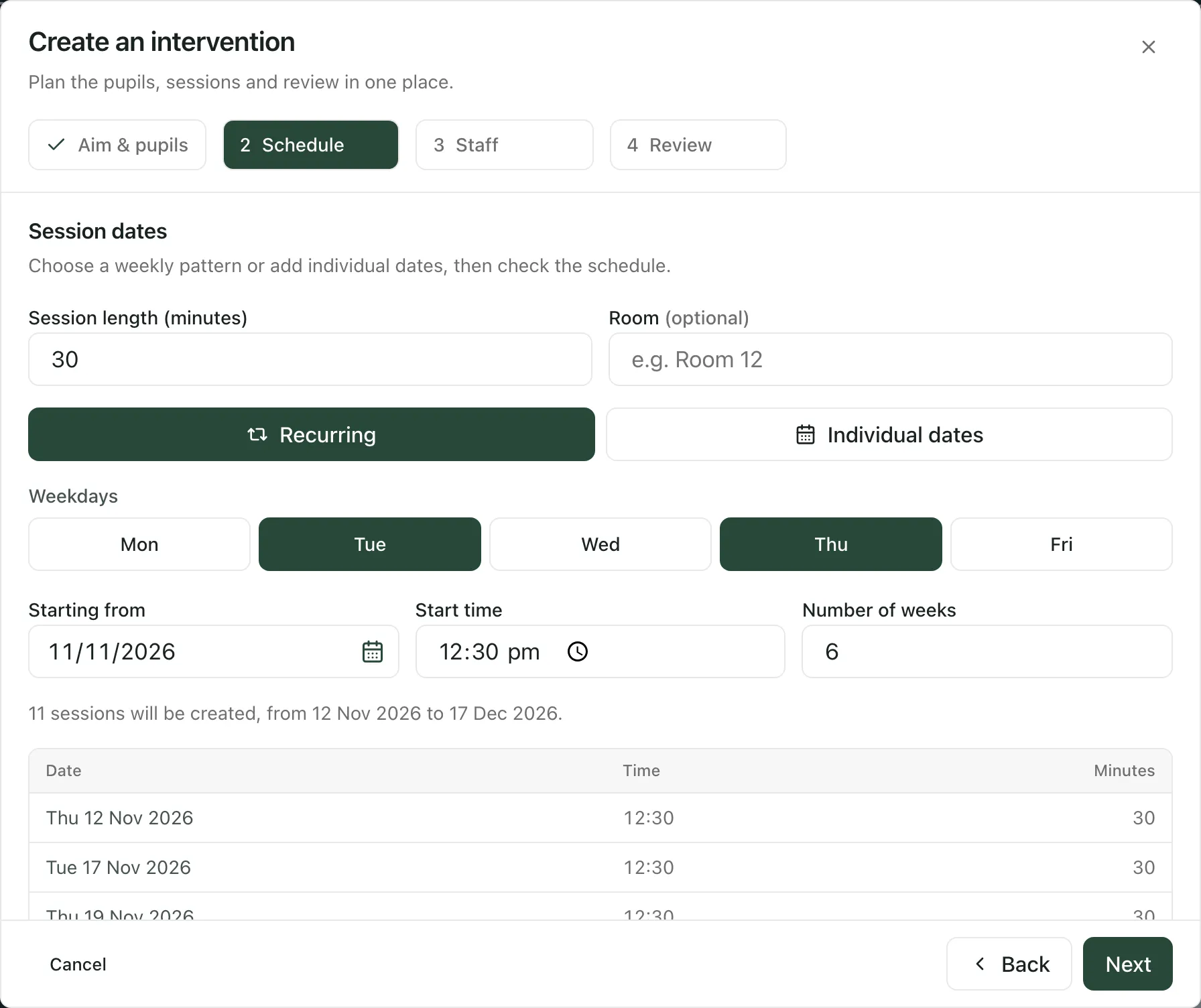Toggle the Mon weekday

(139, 544)
